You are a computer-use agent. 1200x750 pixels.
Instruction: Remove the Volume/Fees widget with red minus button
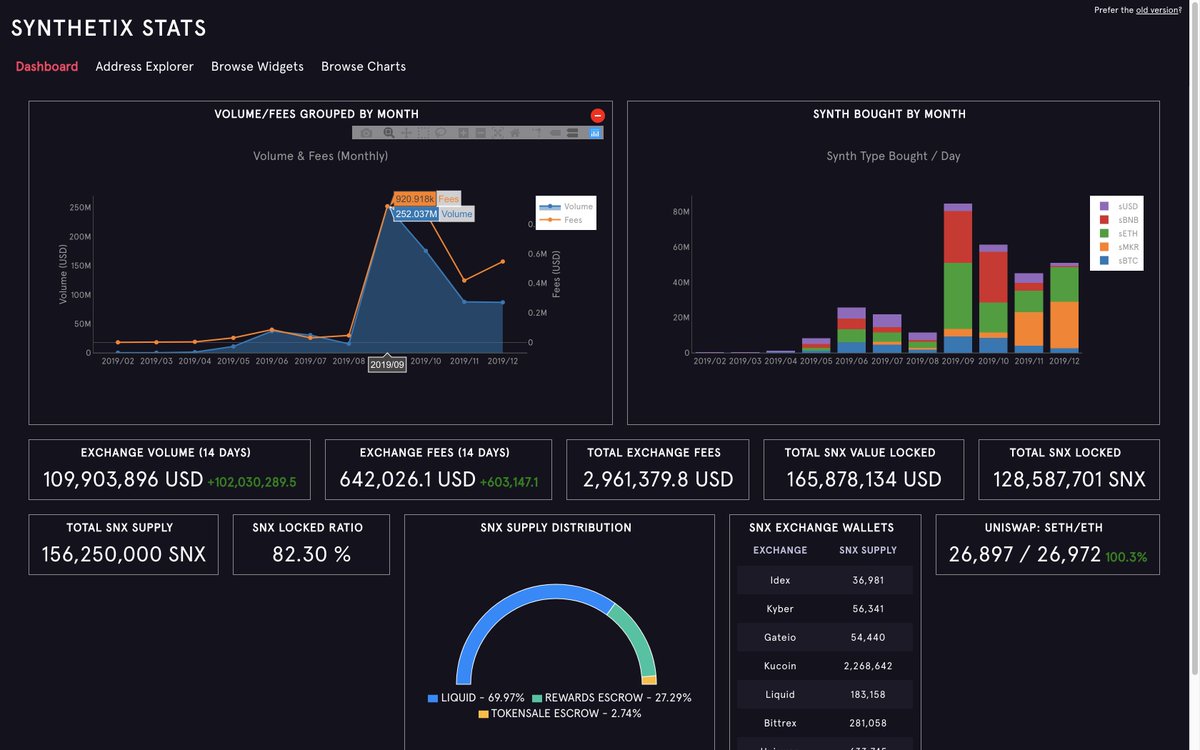pos(598,115)
